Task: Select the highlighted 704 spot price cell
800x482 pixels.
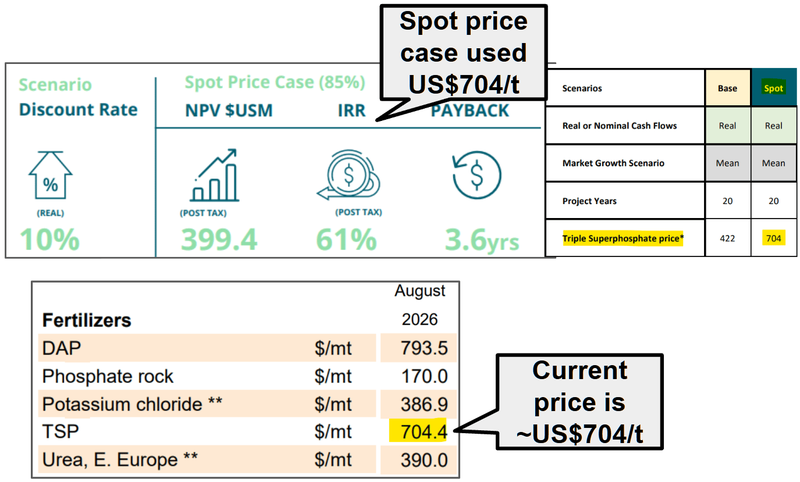Action: (773, 238)
